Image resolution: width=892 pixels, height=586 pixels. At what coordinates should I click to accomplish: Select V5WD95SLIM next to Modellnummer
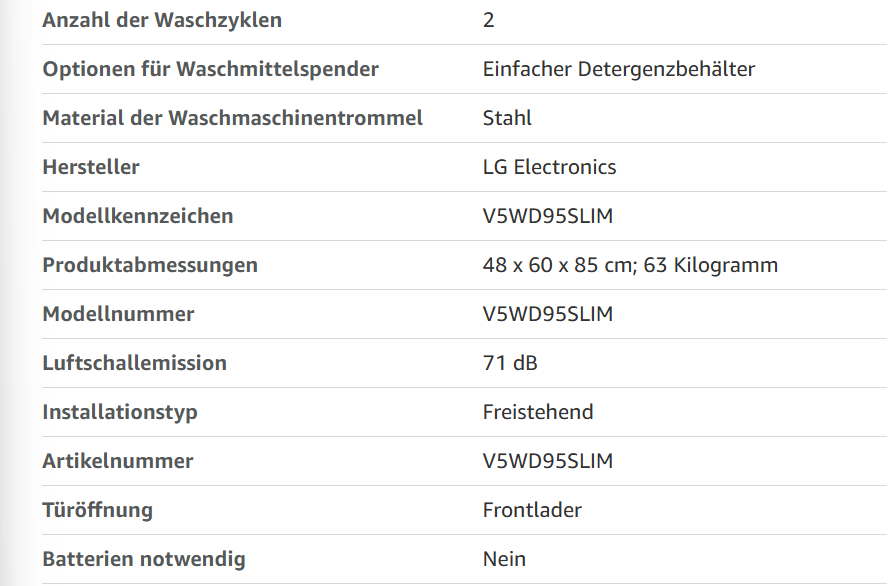coord(548,314)
